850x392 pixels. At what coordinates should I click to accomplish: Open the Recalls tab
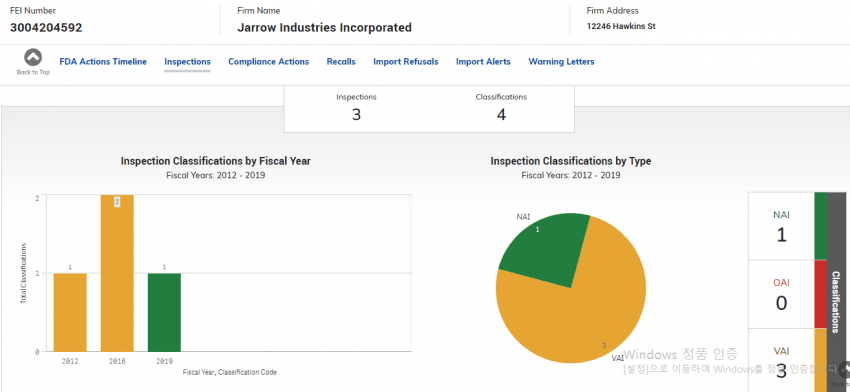[x=341, y=62]
